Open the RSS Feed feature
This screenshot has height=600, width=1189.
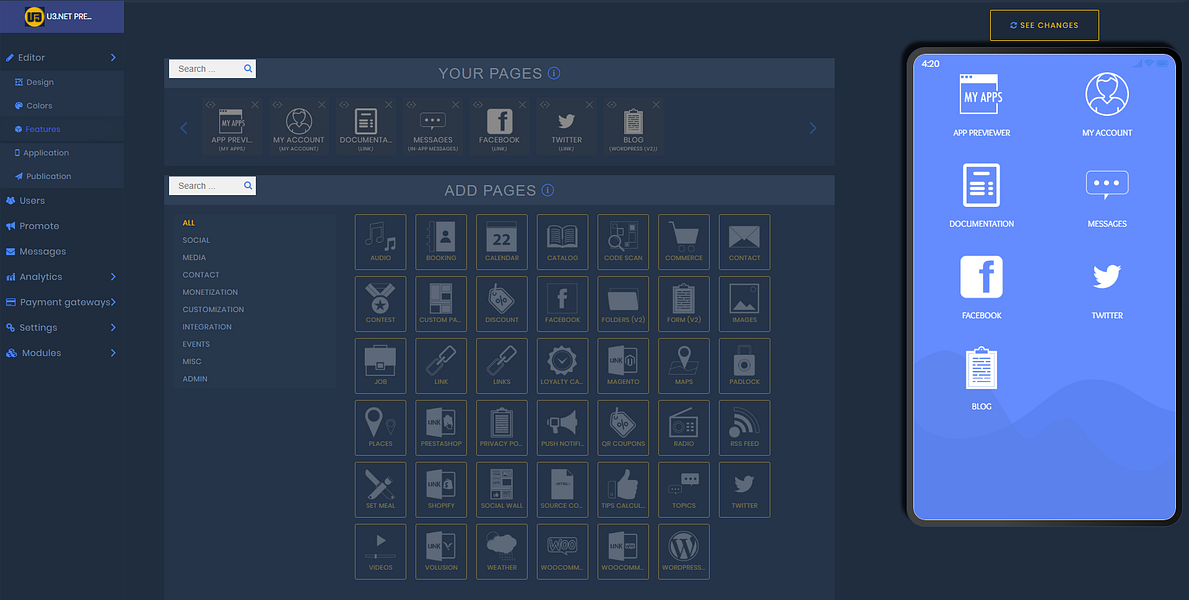744,427
